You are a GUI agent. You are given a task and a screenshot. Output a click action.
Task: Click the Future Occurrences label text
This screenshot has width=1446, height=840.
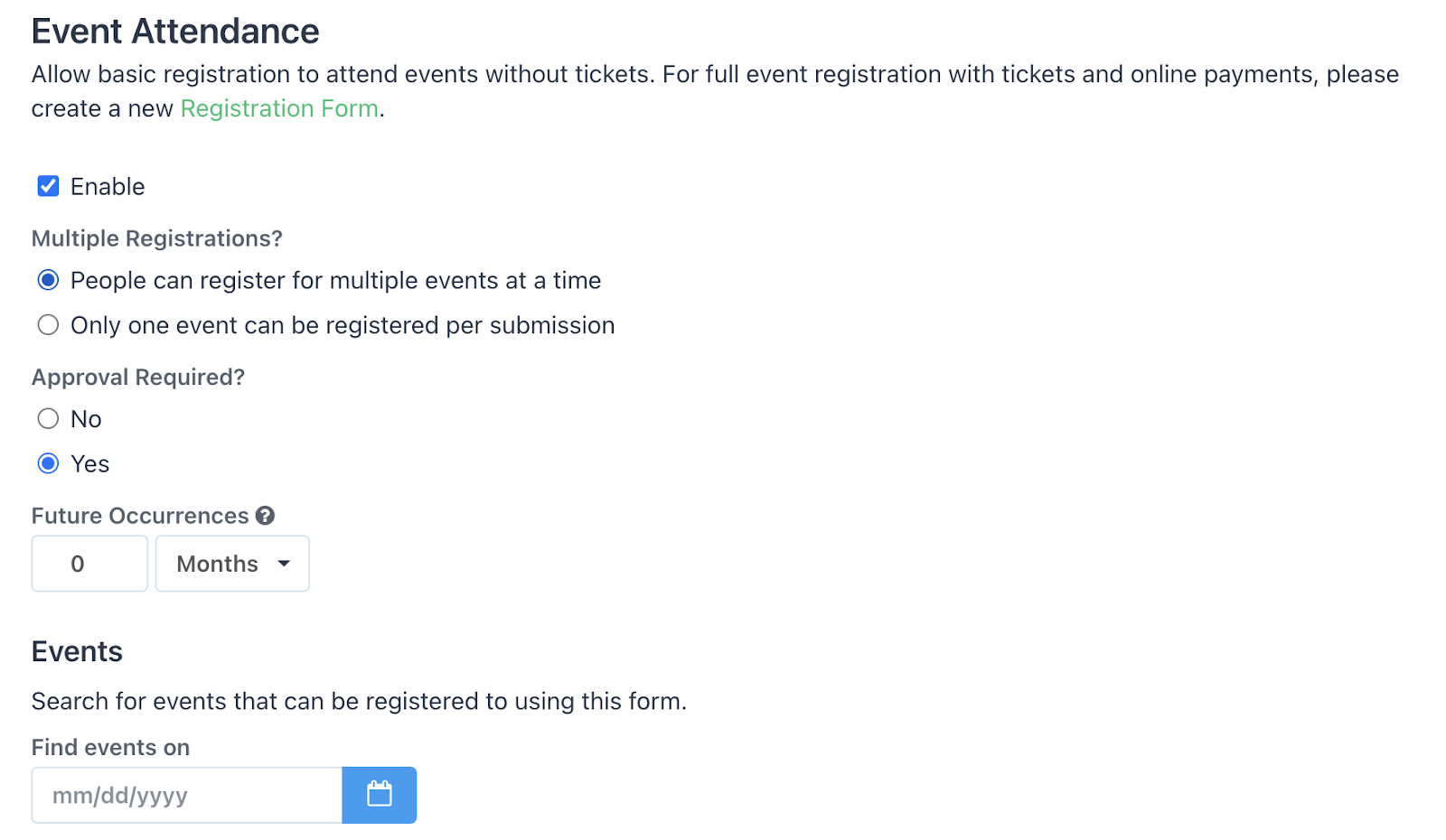[140, 516]
